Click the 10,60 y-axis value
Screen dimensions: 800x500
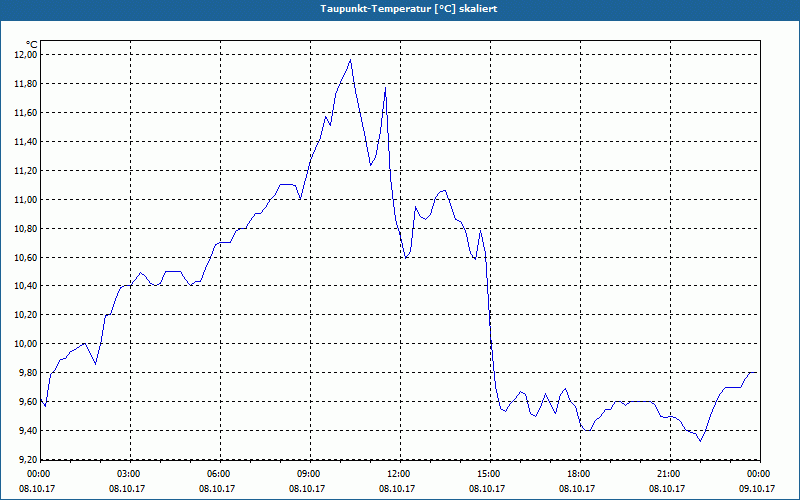[26, 257]
